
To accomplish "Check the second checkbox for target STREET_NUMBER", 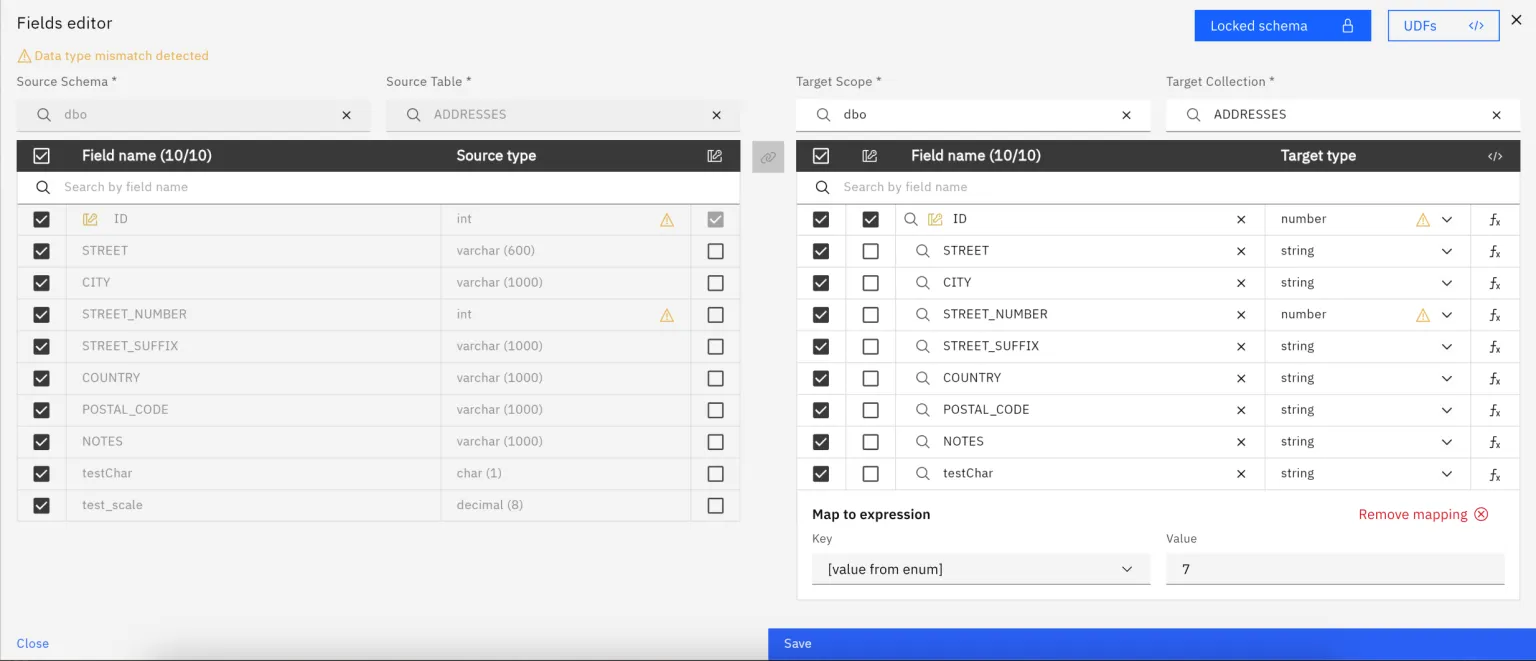I will (870, 315).
